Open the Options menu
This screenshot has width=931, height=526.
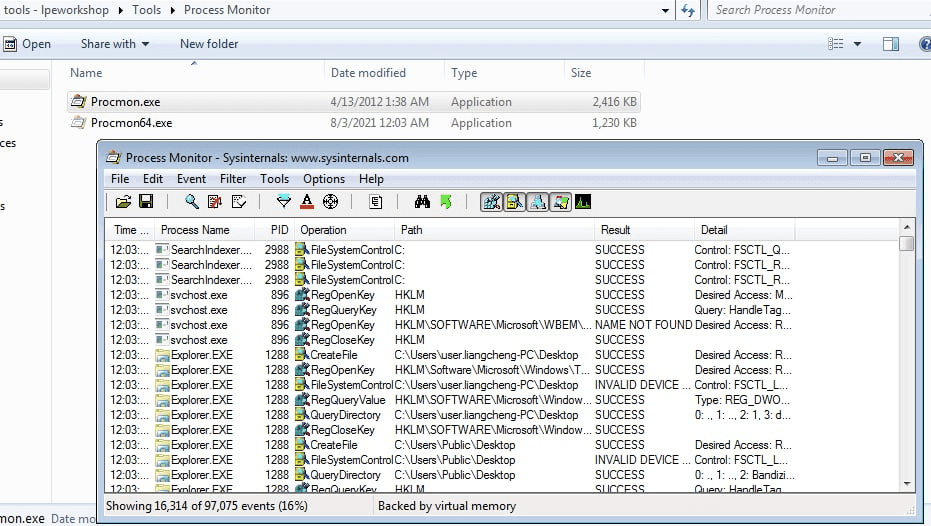point(324,179)
